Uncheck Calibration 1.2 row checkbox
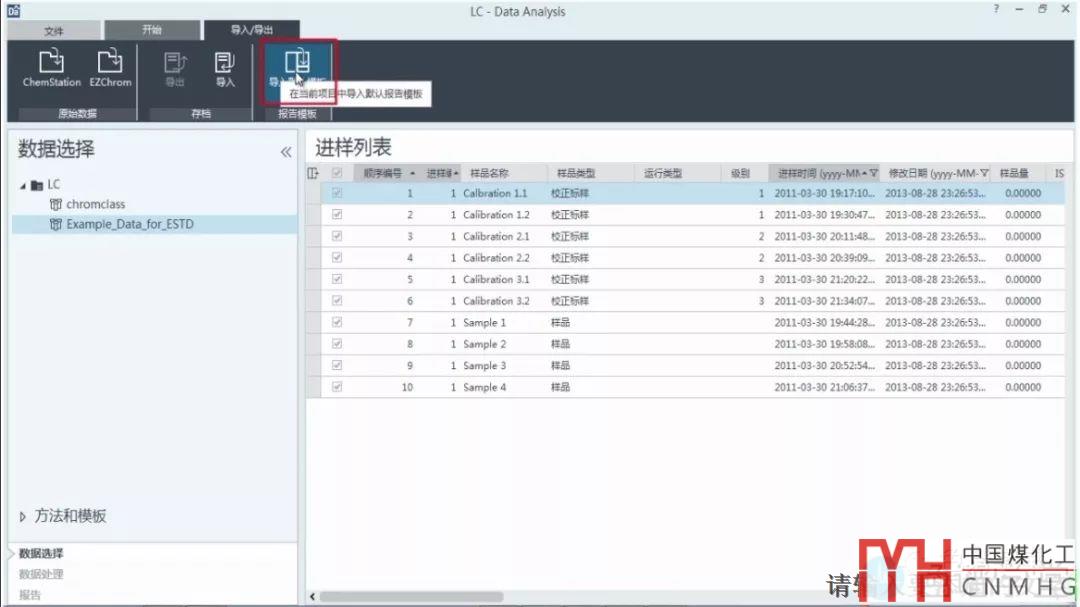1080x607 pixels. pos(337,215)
